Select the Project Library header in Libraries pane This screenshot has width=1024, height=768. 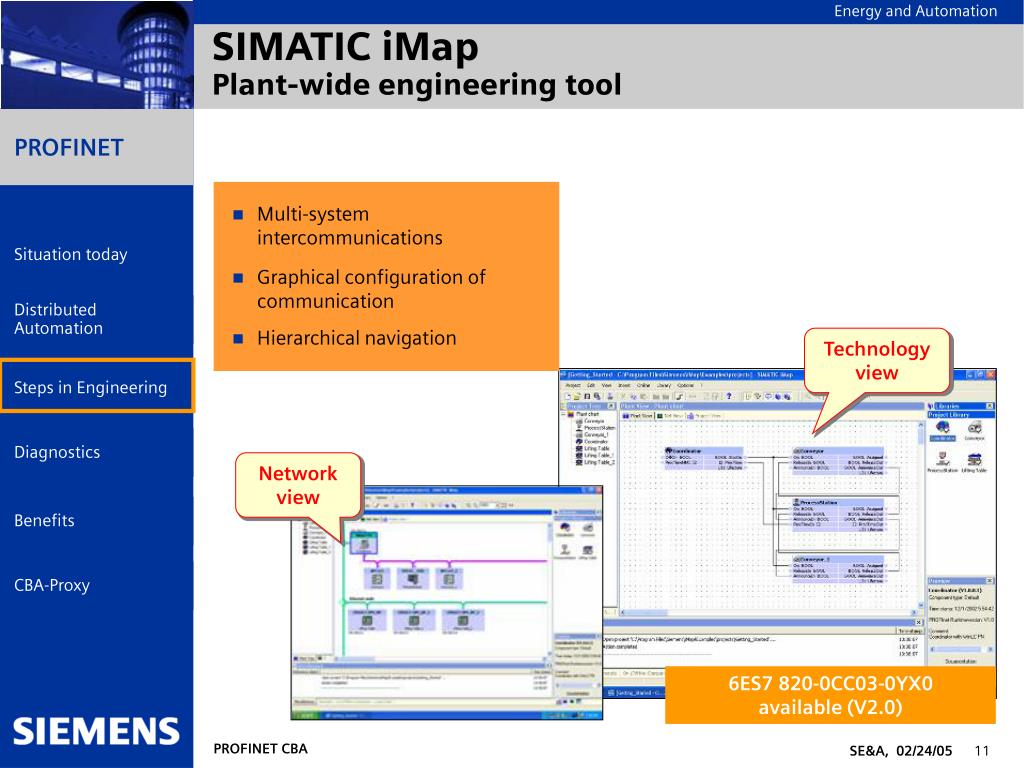coord(961,415)
